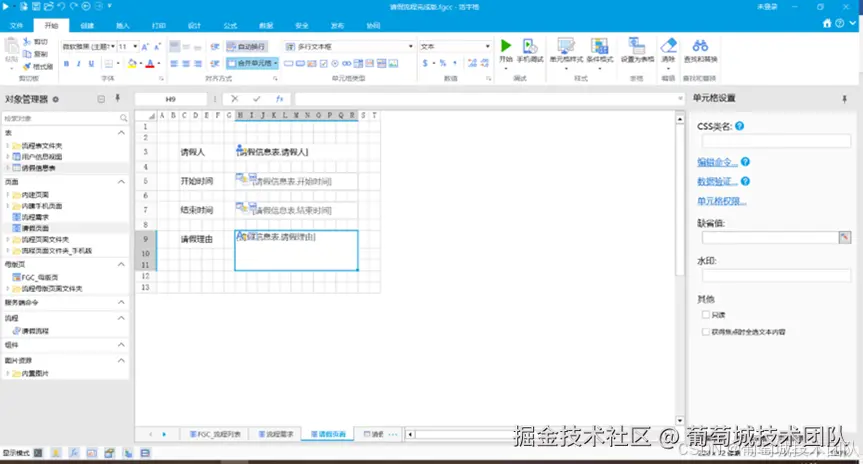The height and width of the screenshot is (464, 863).
Task: Increase font size with larger A
Action: (145, 47)
